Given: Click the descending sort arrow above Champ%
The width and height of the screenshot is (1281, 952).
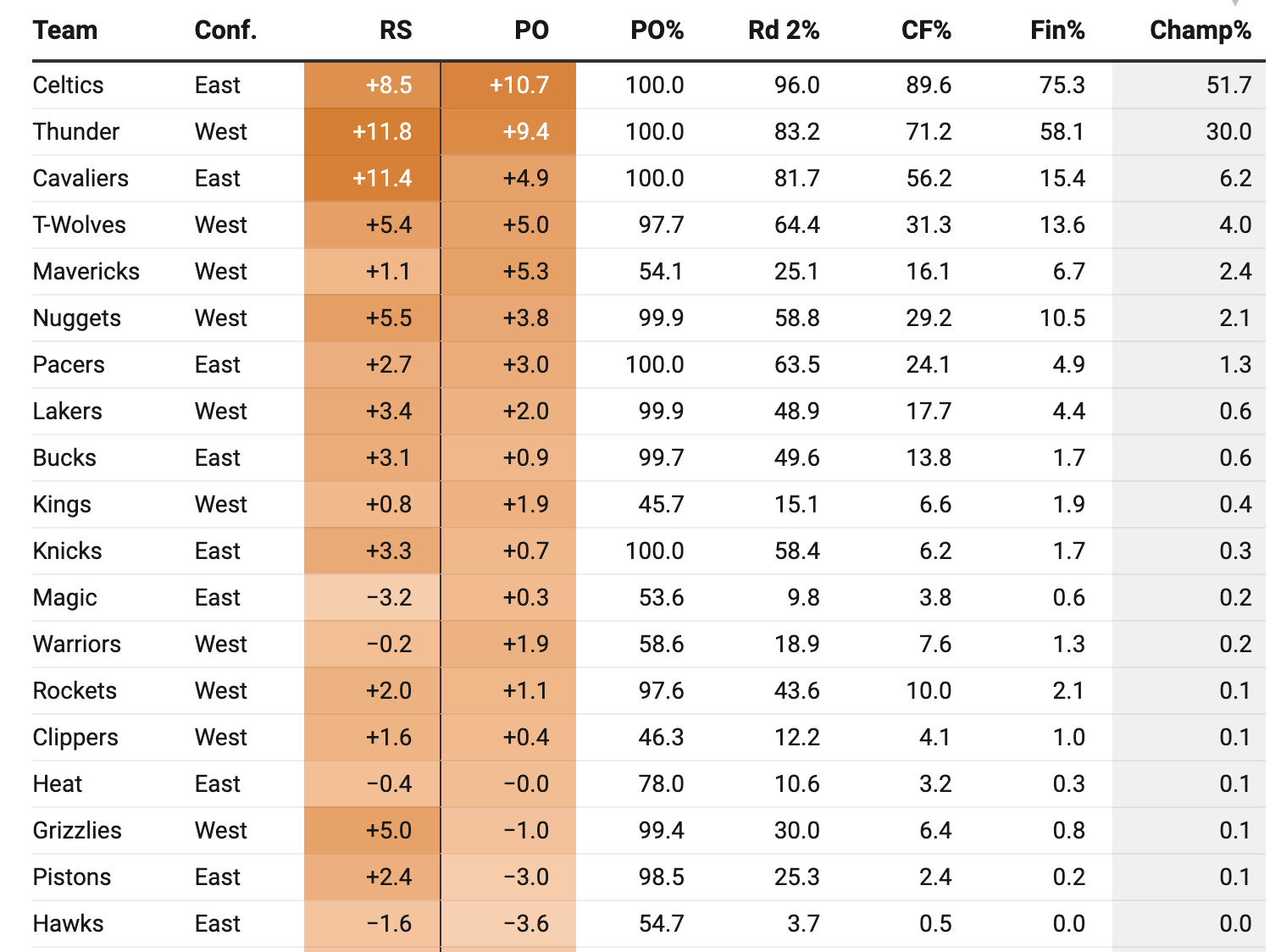Looking at the screenshot, I should click(1235, 4).
